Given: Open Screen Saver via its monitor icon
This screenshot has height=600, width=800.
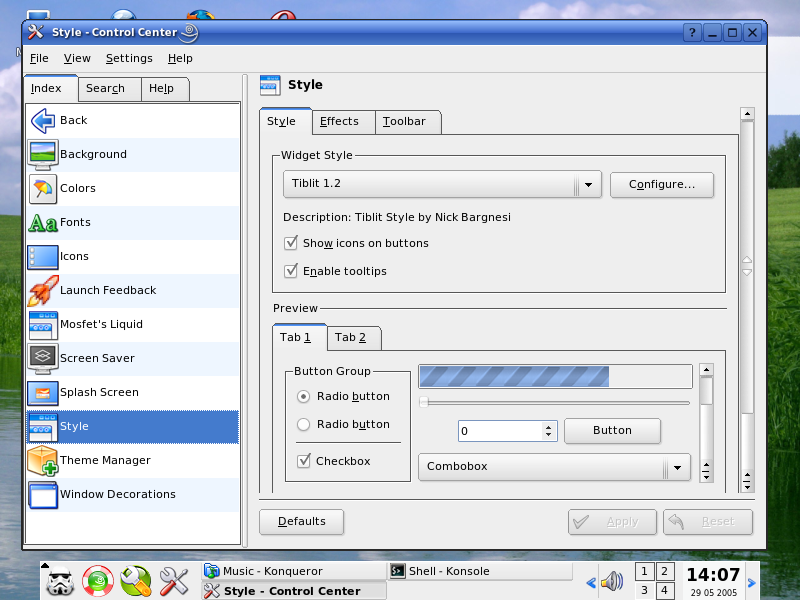Looking at the screenshot, I should tap(43, 358).
